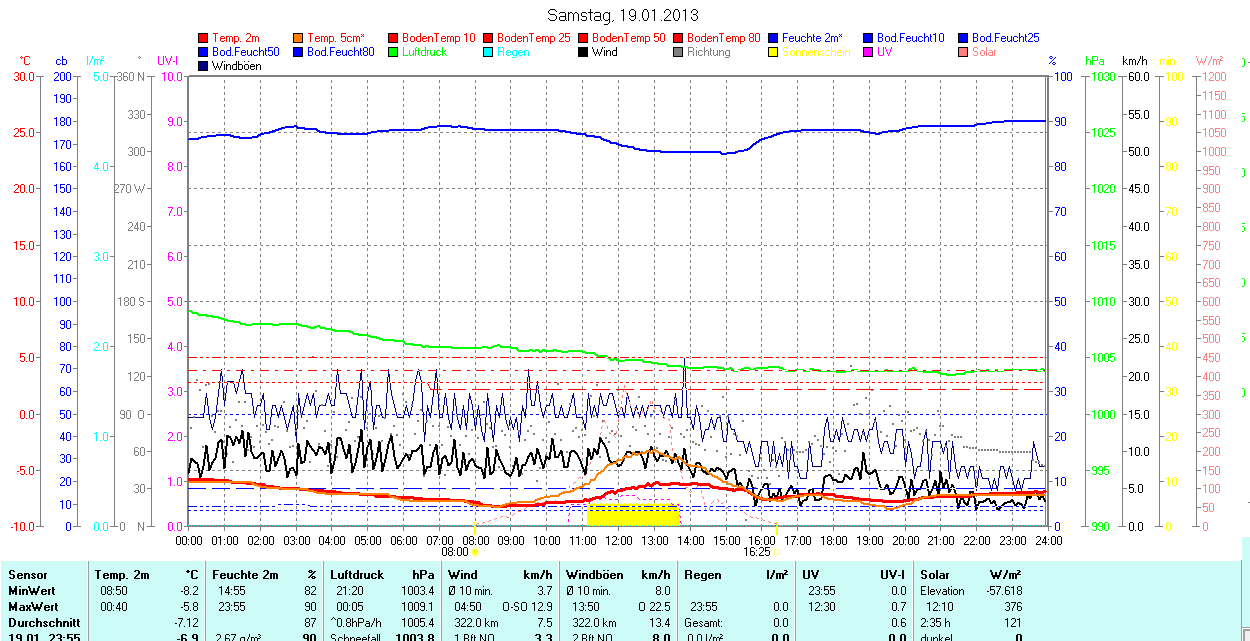Click the yellow Sonnenschein legend swatch

[774, 52]
